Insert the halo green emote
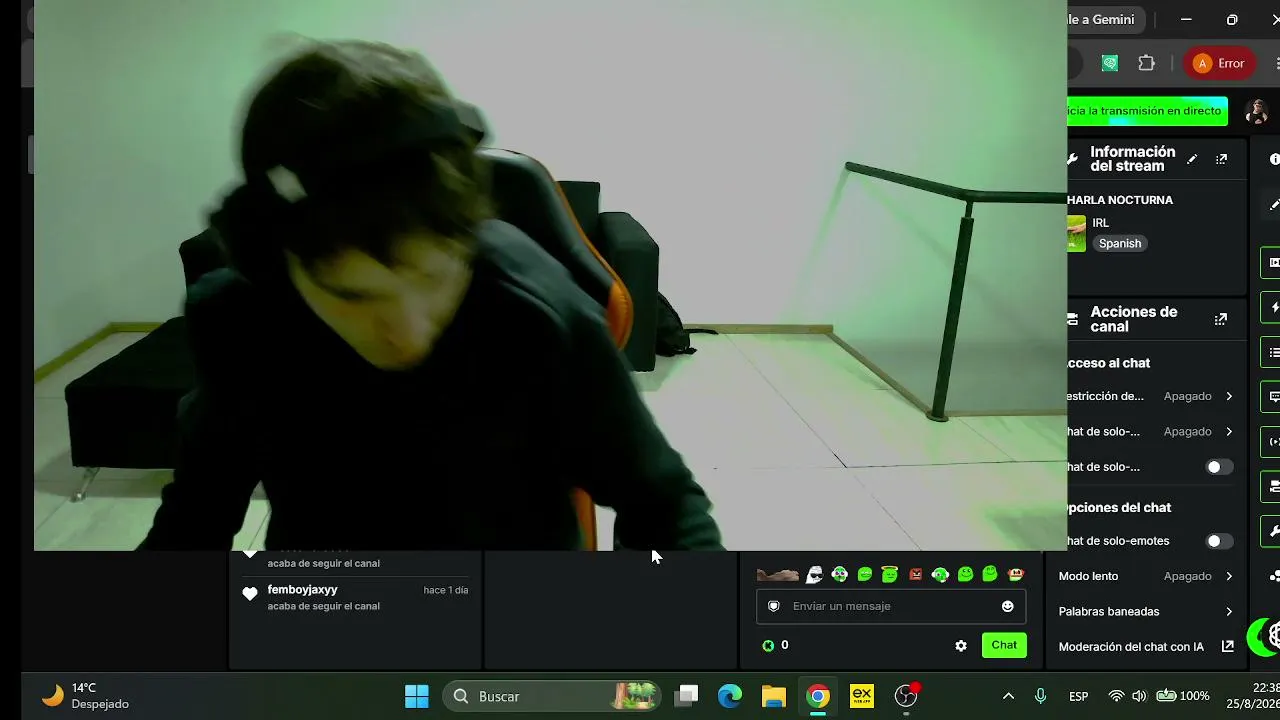Viewport: 1280px width, 720px height. coord(890,574)
